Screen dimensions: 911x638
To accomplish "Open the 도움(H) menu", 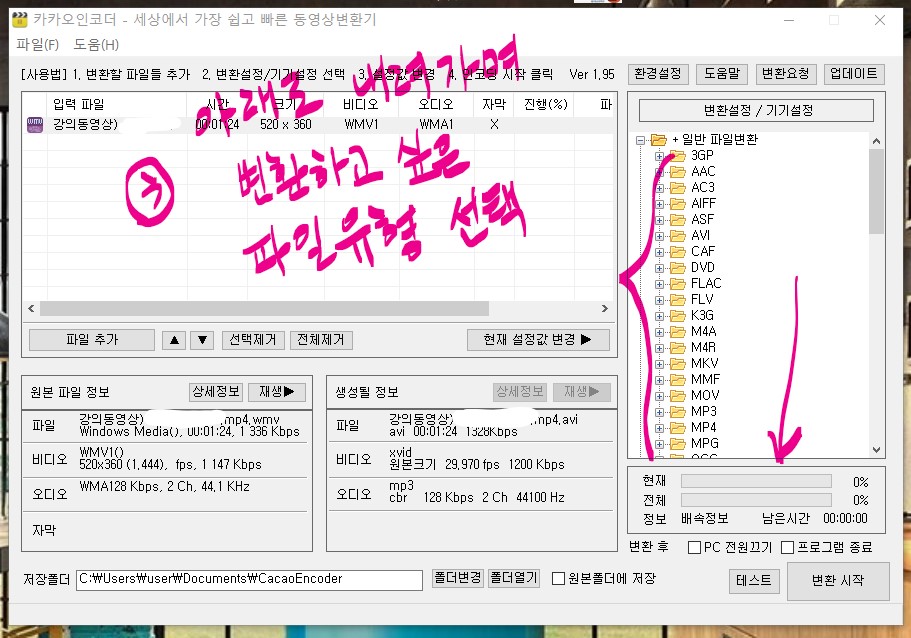I will [96, 45].
